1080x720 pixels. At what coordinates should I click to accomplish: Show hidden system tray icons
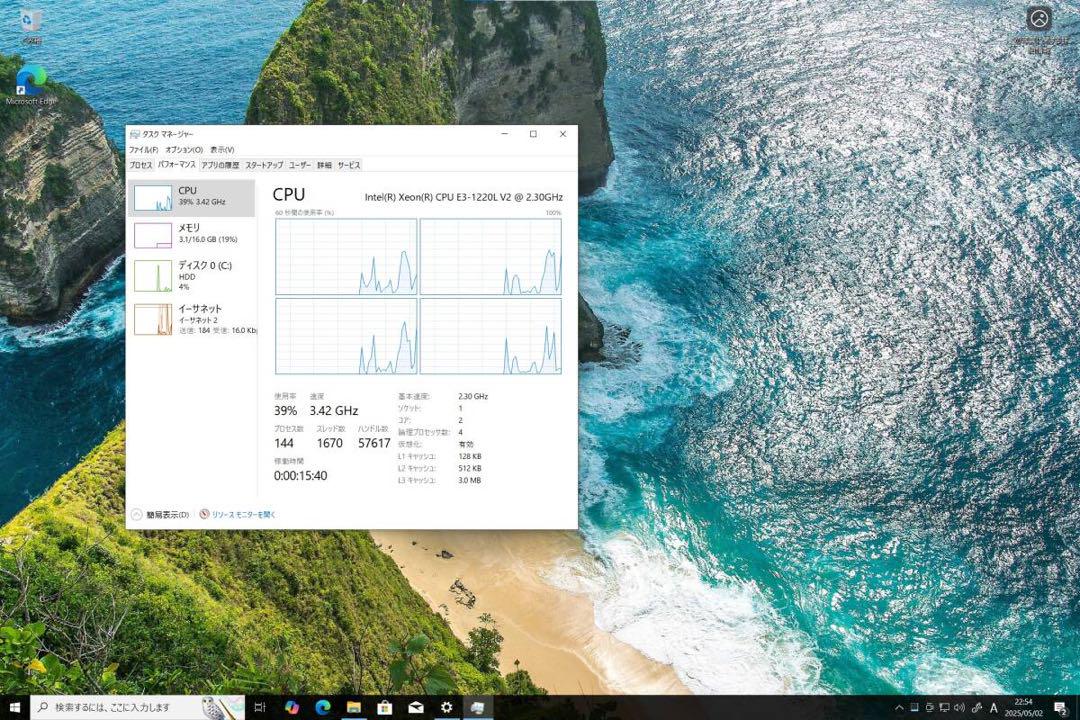pyautogui.click(x=899, y=708)
